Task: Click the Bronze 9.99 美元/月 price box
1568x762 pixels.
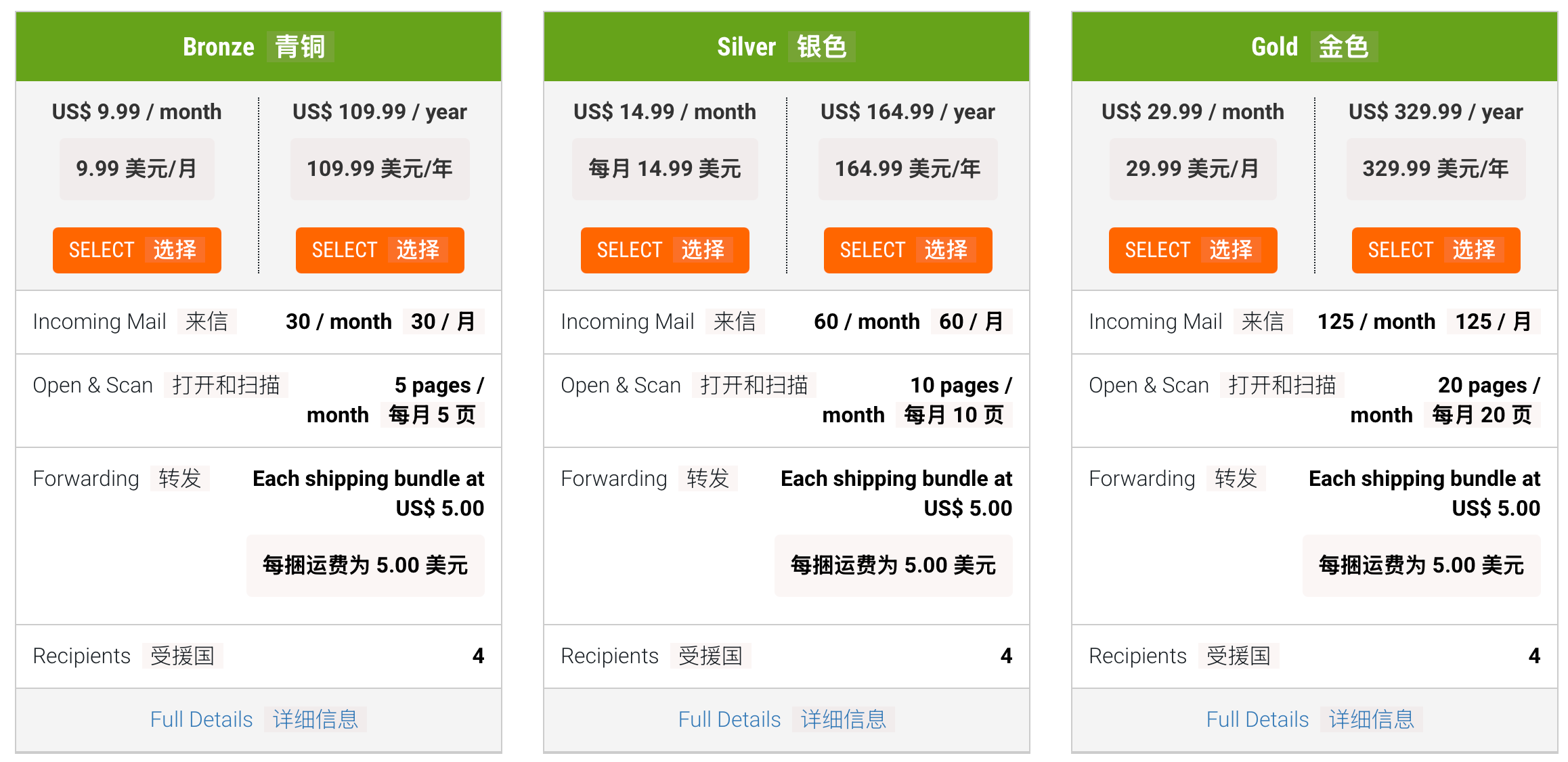Action: 137,169
